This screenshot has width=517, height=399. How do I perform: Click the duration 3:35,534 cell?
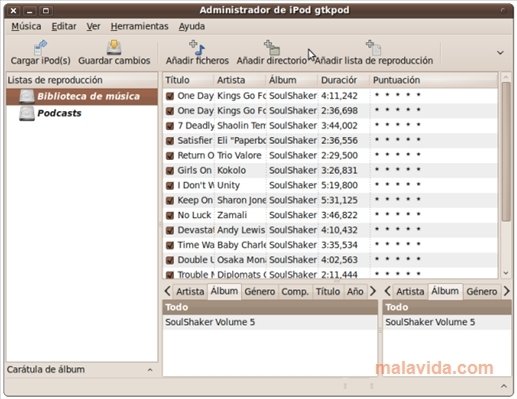339,245
